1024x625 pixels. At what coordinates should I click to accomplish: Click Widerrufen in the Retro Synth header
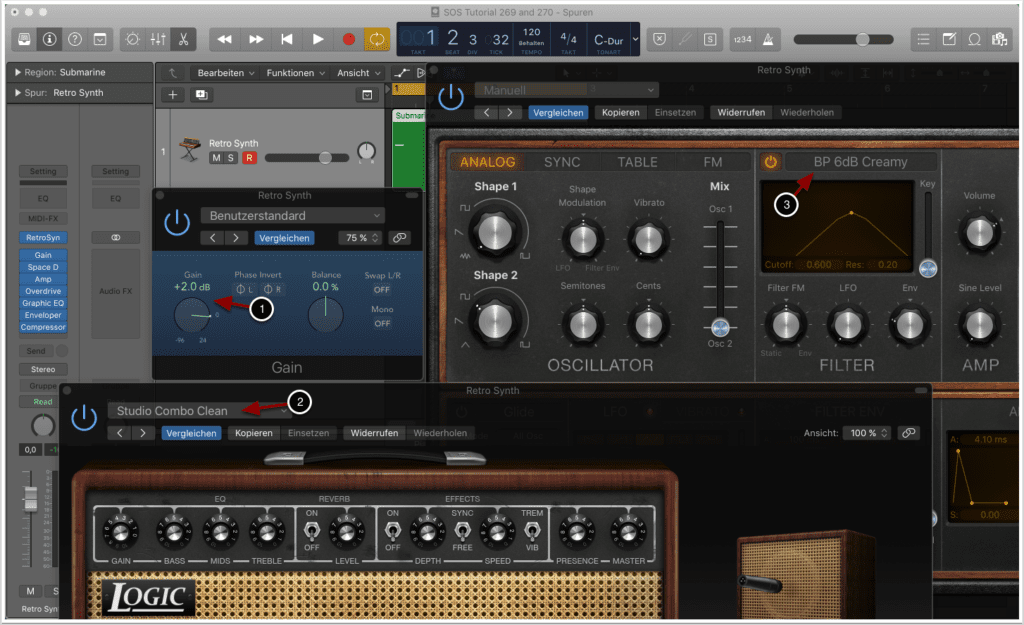pyautogui.click(x=741, y=112)
